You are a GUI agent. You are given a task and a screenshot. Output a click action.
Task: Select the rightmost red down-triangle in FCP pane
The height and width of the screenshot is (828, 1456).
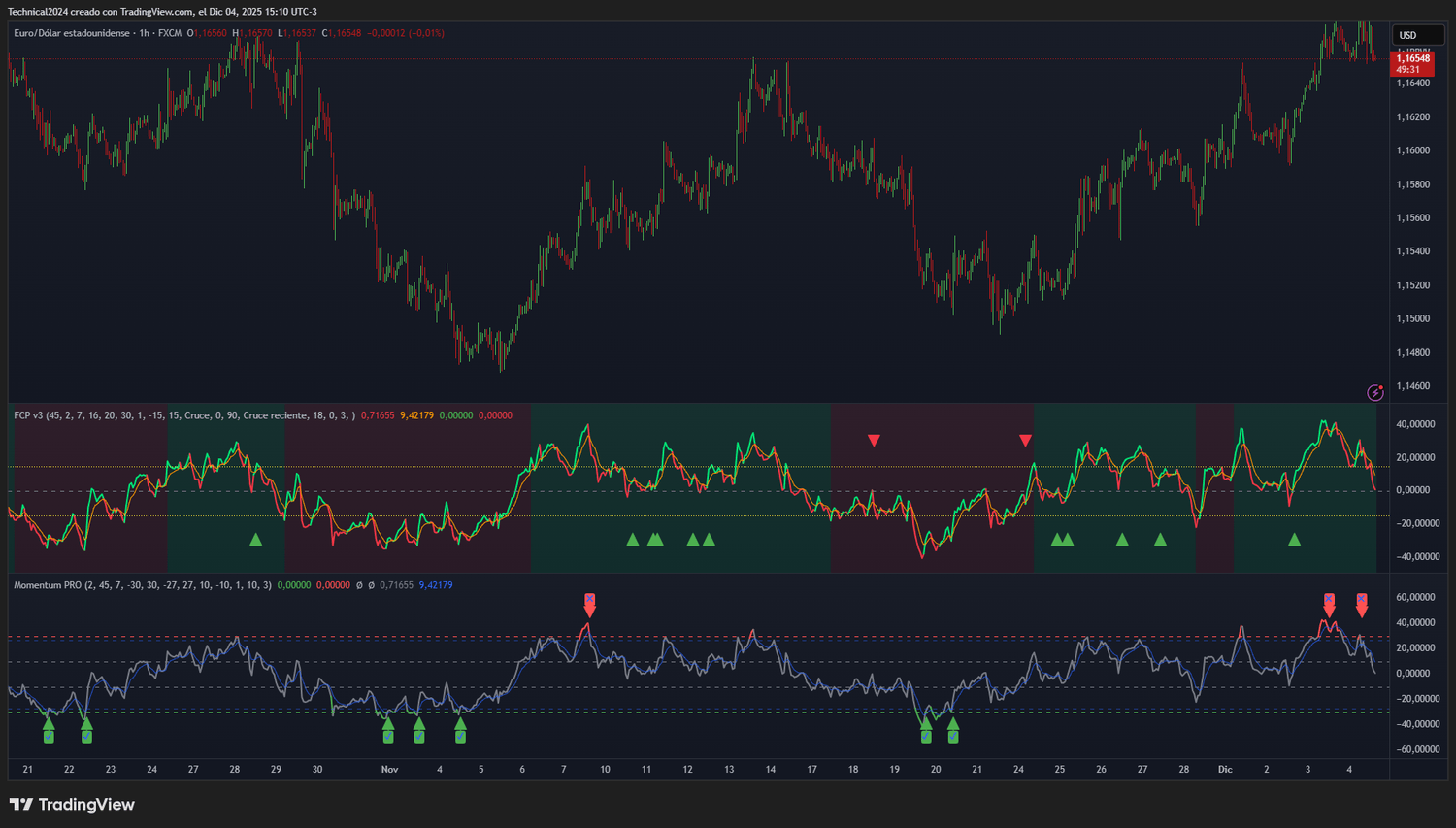coord(1025,441)
